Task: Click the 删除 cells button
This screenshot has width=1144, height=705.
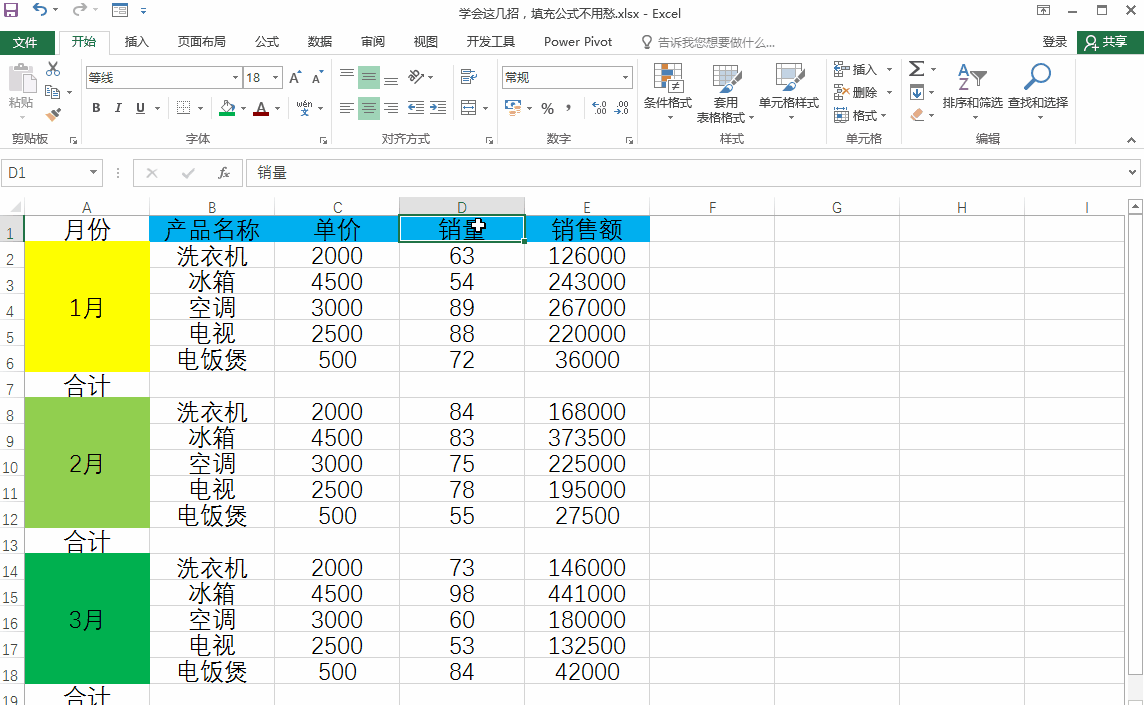Action: coord(855,93)
